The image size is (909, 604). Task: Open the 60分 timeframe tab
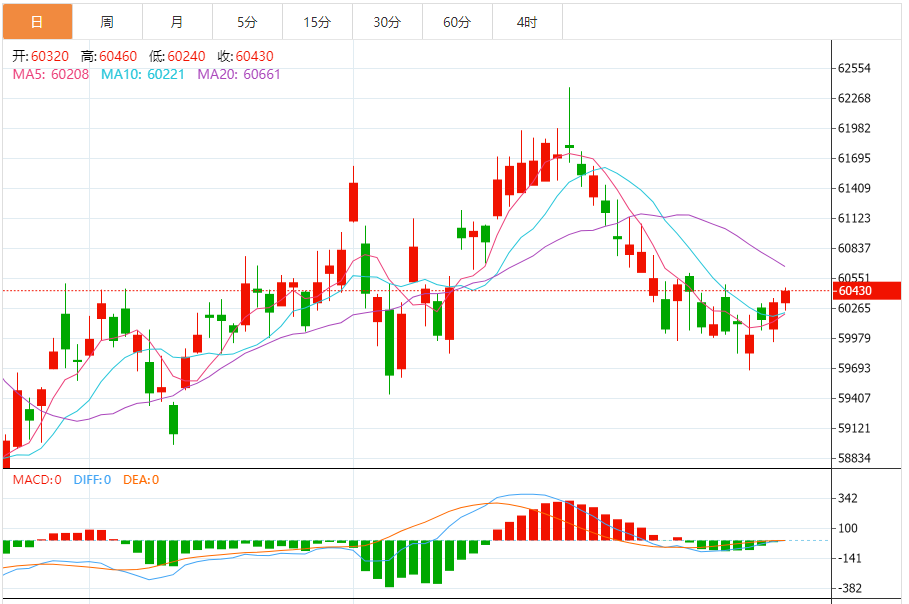[x=457, y=22]
